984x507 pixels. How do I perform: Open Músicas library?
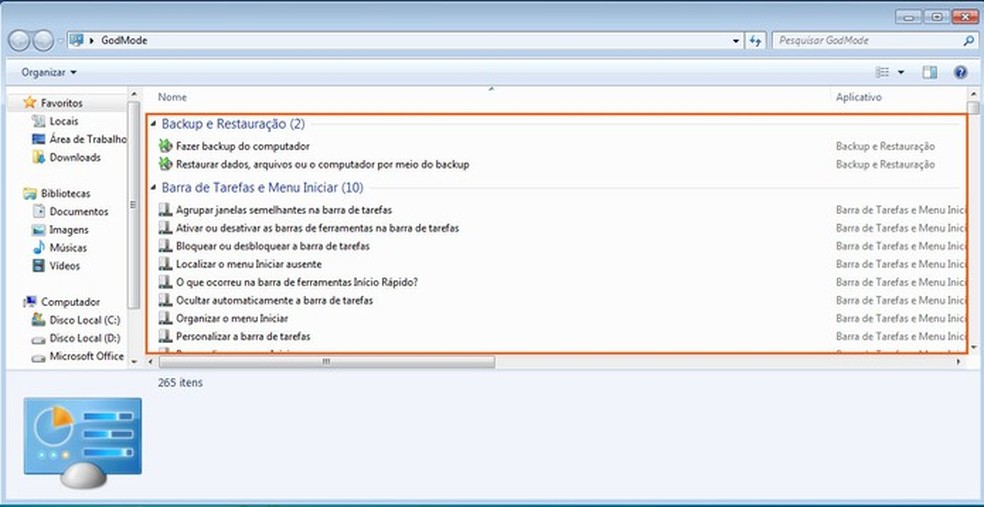(68, 248)
